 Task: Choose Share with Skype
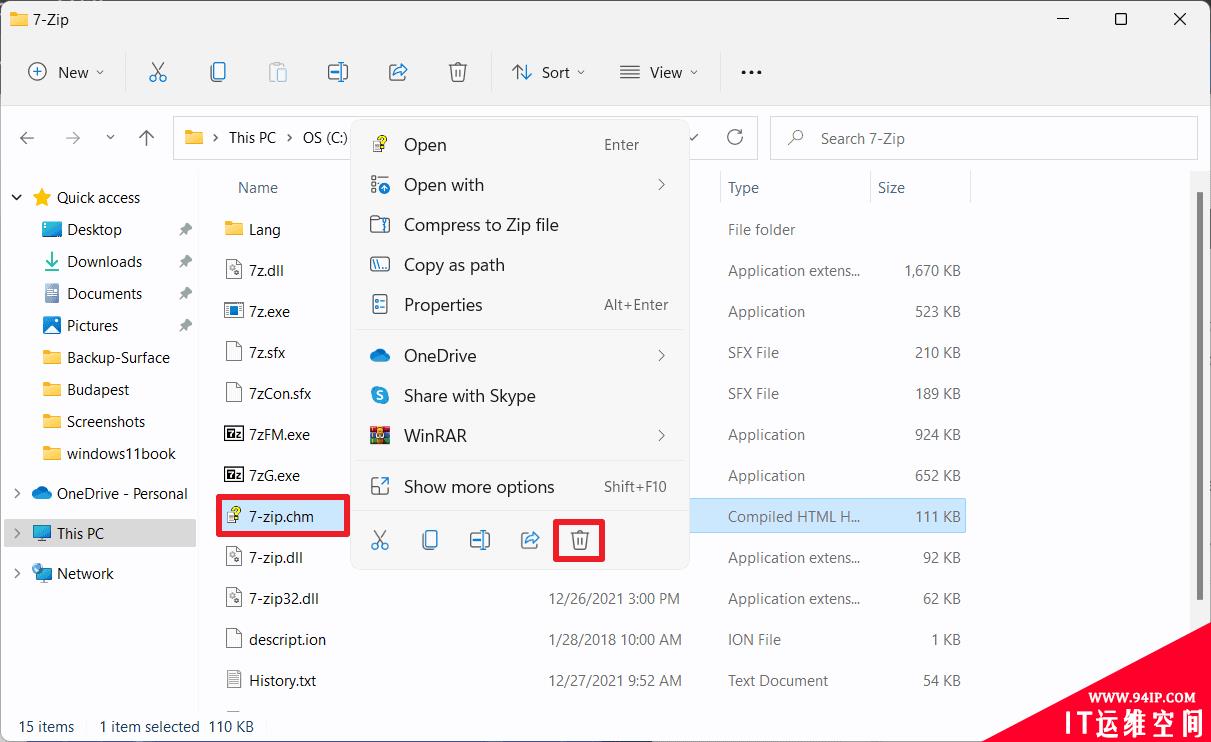point(520,396)
